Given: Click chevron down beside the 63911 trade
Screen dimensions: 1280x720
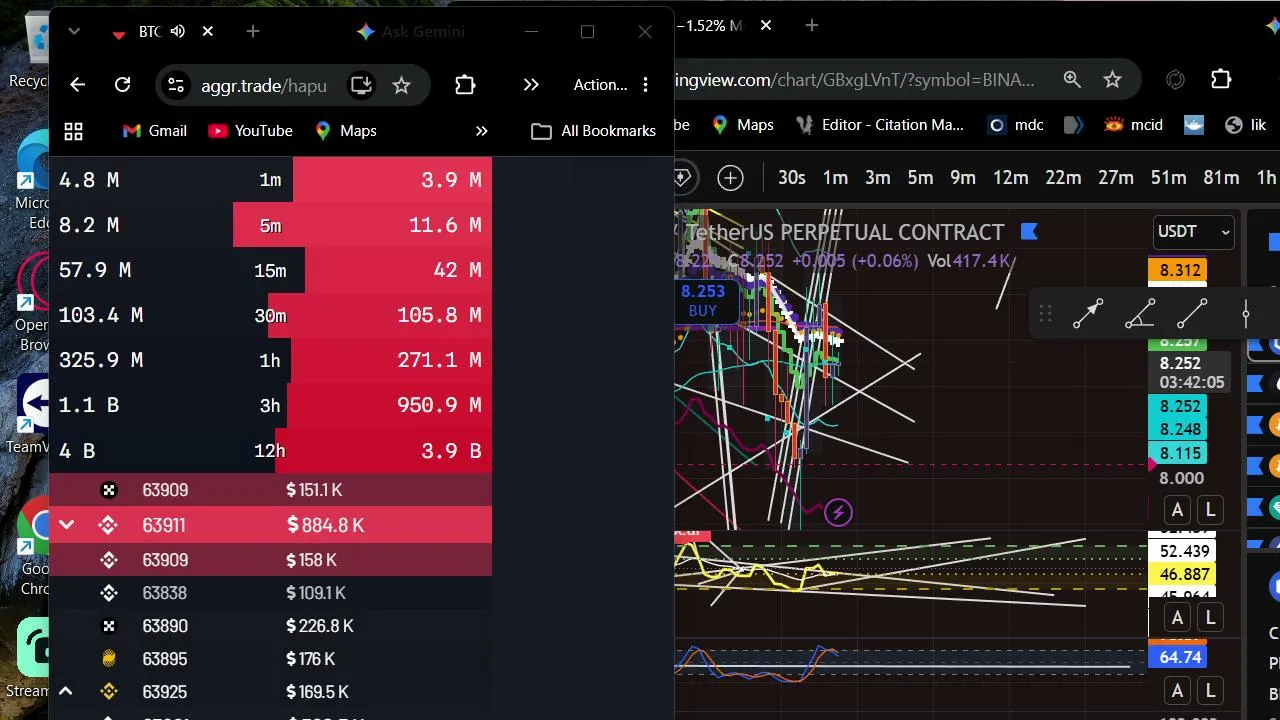Looking at the screenshot, I should 66,525.
